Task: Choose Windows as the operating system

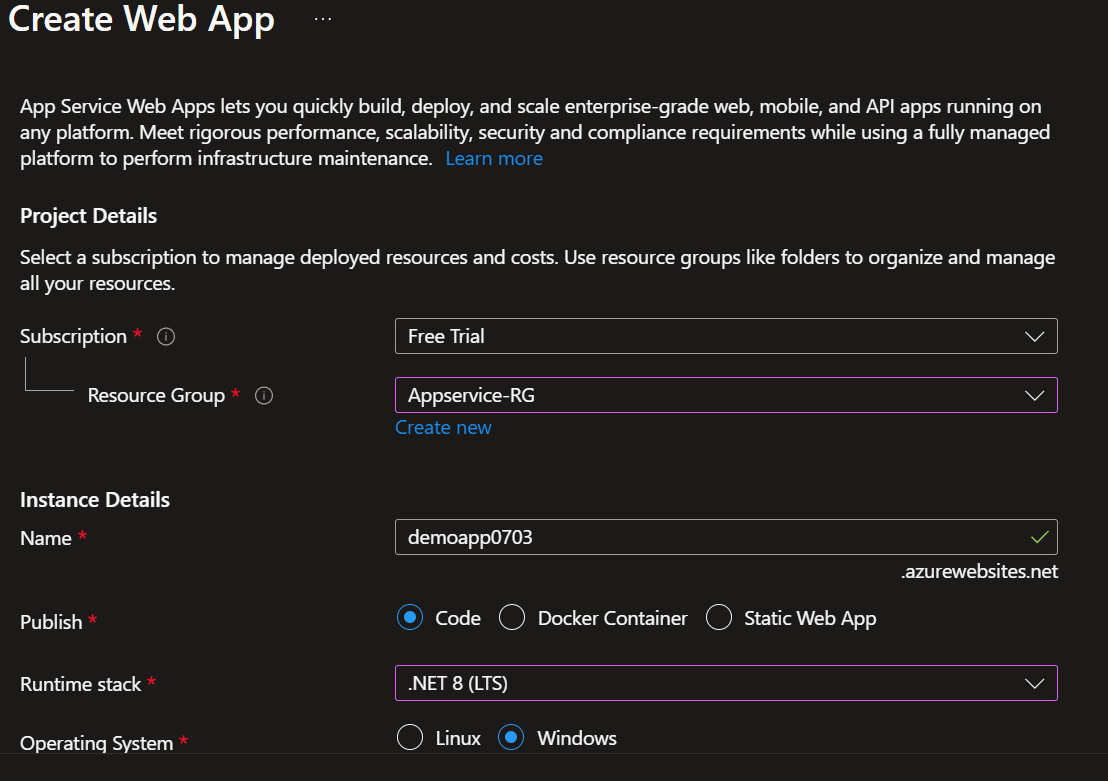Action: pyautogui.click(x=511, y=737)
